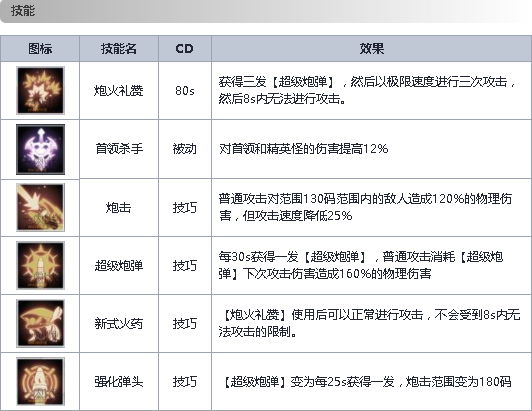
Task: Select the 技能 section header
Action: coord(23,11)
